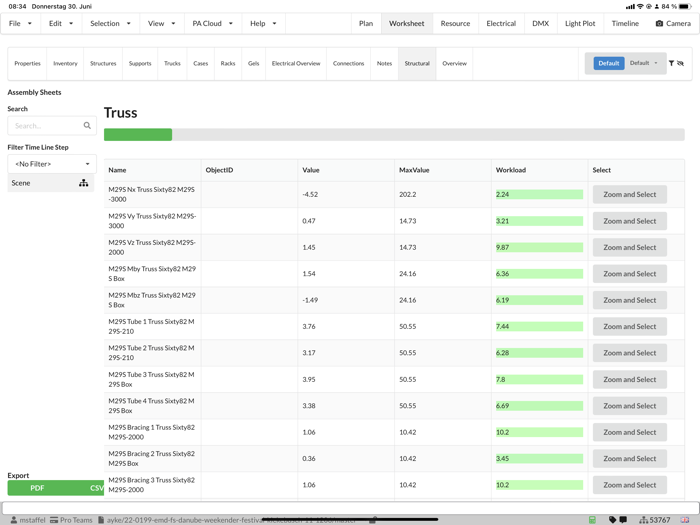700x525 pixels.
Task: Tap the Wi-Fi status icon
Action: [x=640, y=6]
